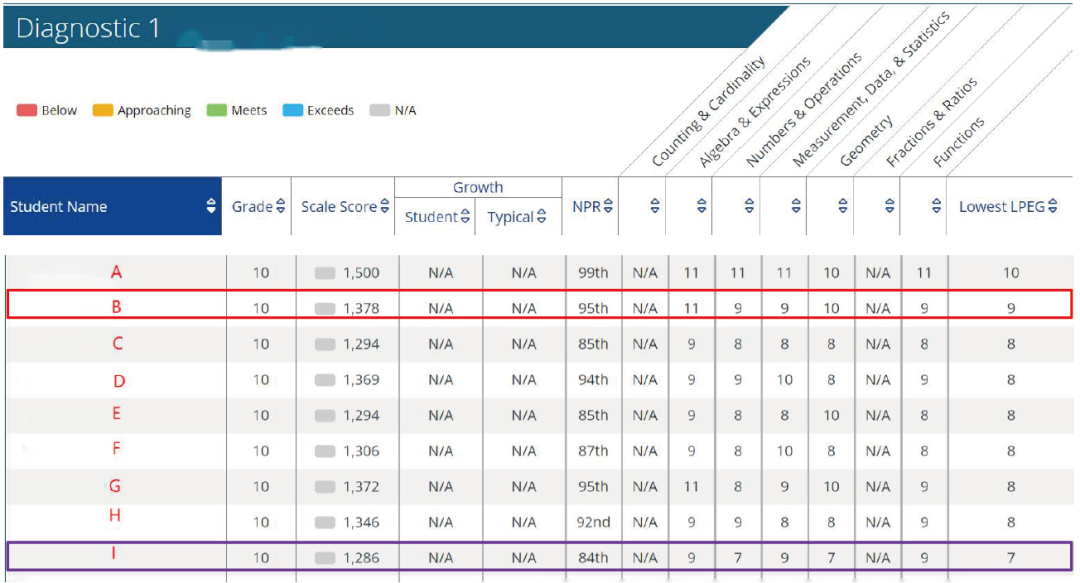Image resolution: width=1080 pixels, height=583 pixels.
Task: Sort by Numbers & Operations column arrows
Action: [749, 207]
